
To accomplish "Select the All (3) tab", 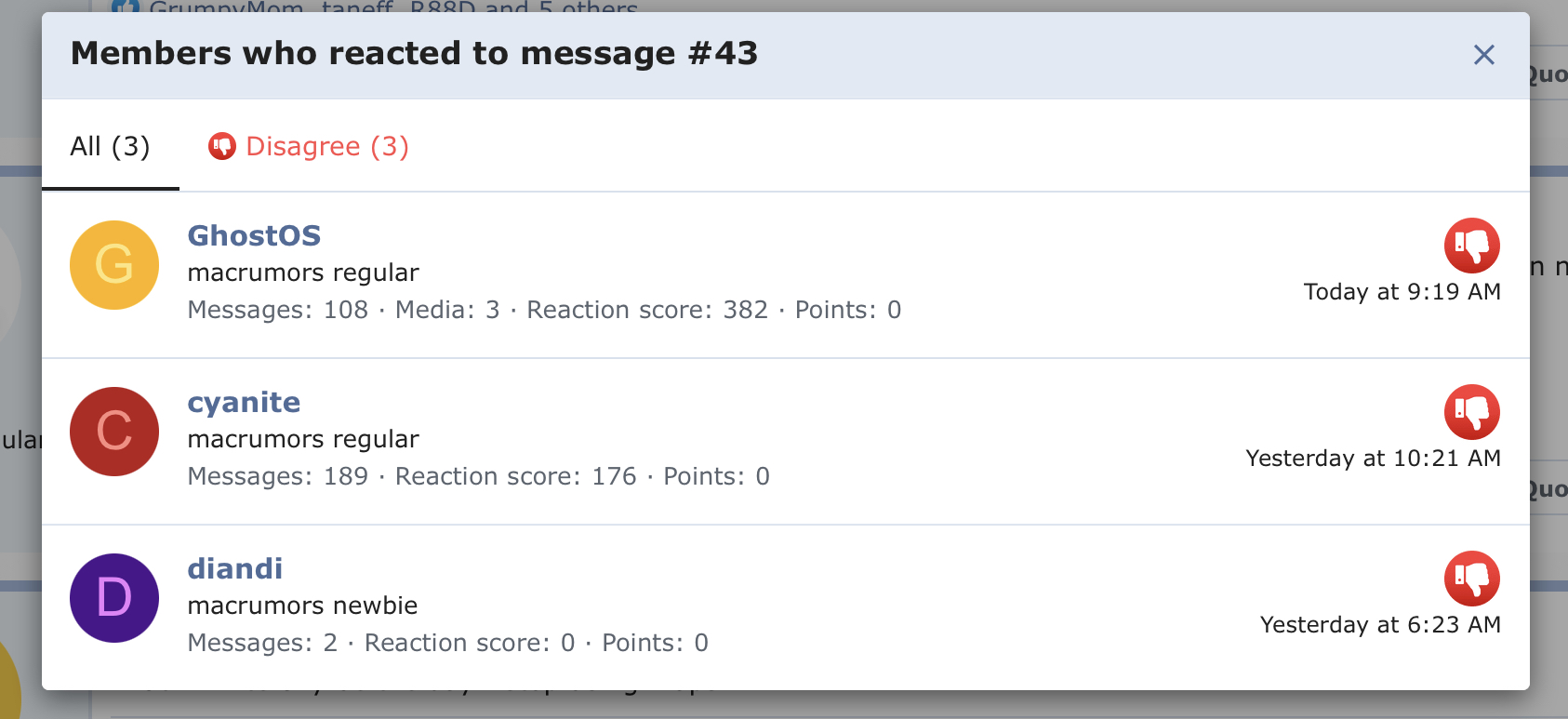I will pyautogui.click(x=110, y=147).
